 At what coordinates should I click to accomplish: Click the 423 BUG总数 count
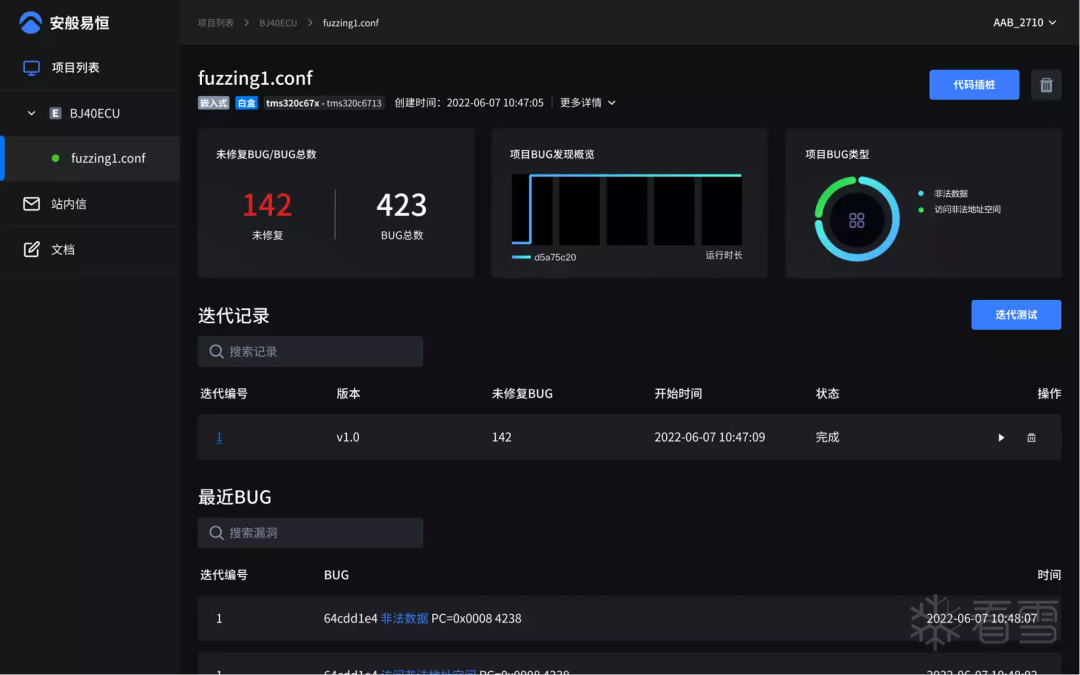pos(402,205)
